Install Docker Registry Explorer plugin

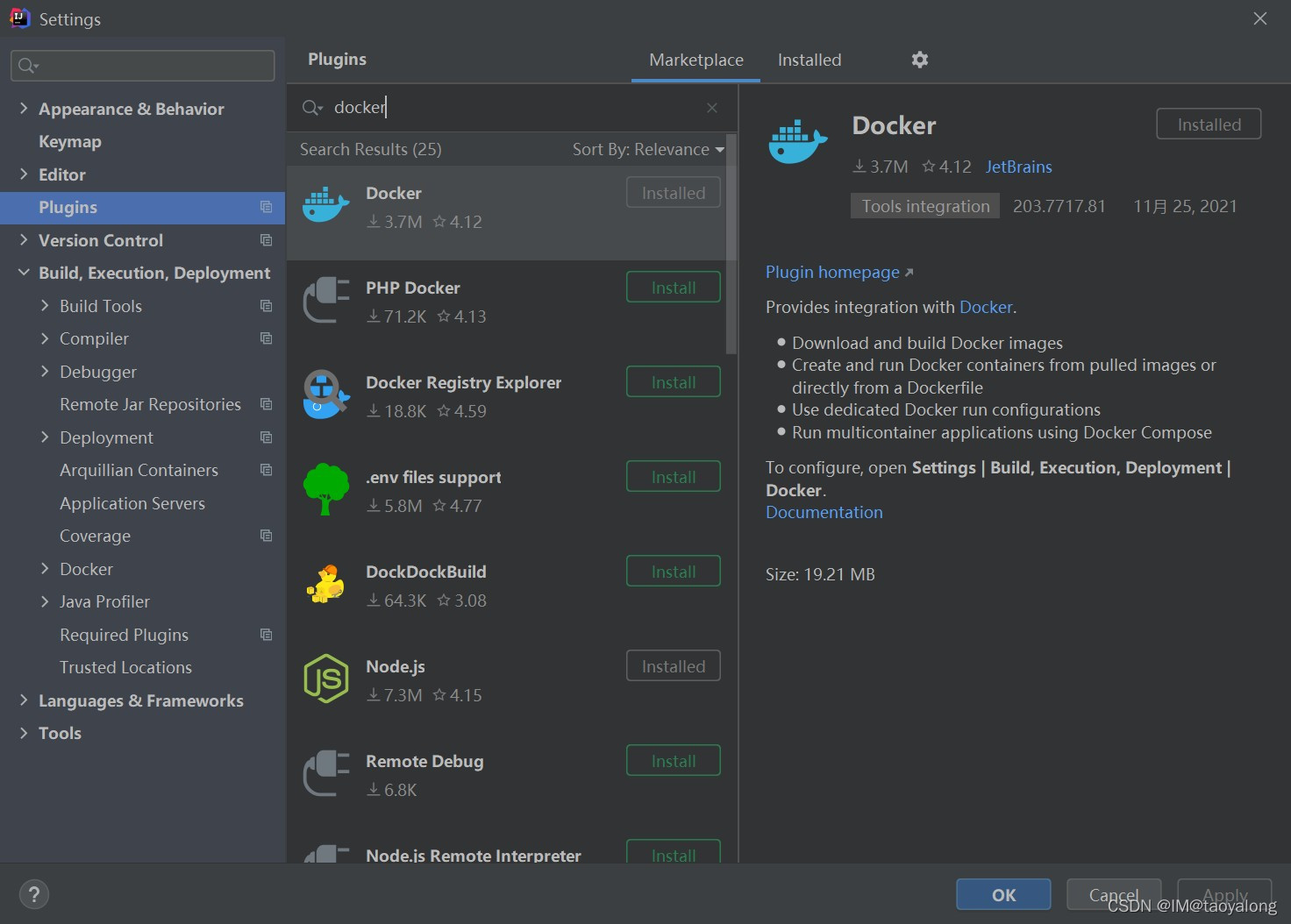click(x=674, y=382)
